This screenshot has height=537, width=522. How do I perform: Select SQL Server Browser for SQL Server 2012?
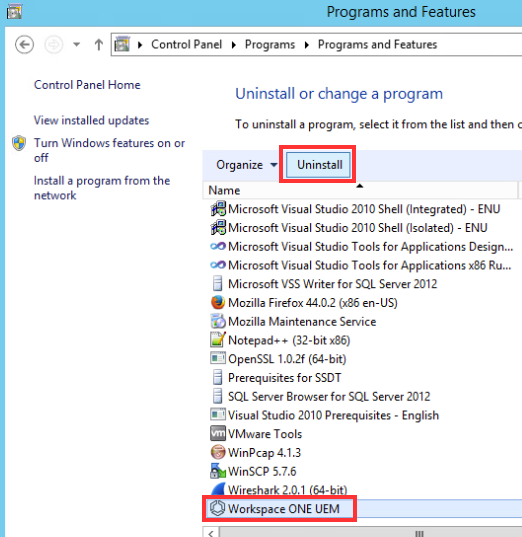[x=329, y=397]
